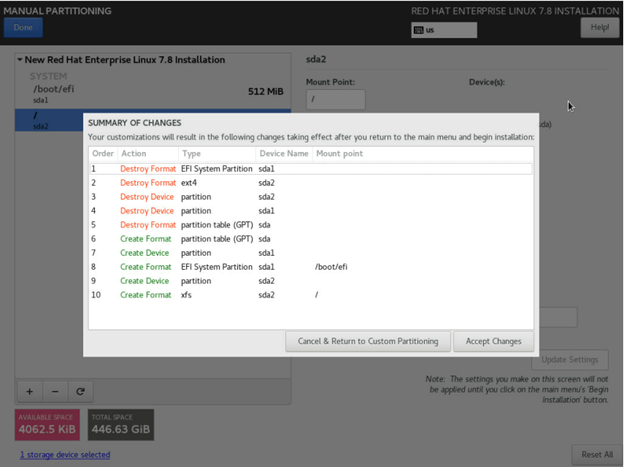624x467 pixels.
Task: Click the Device Name column header
Action: (x=283, y=154)
